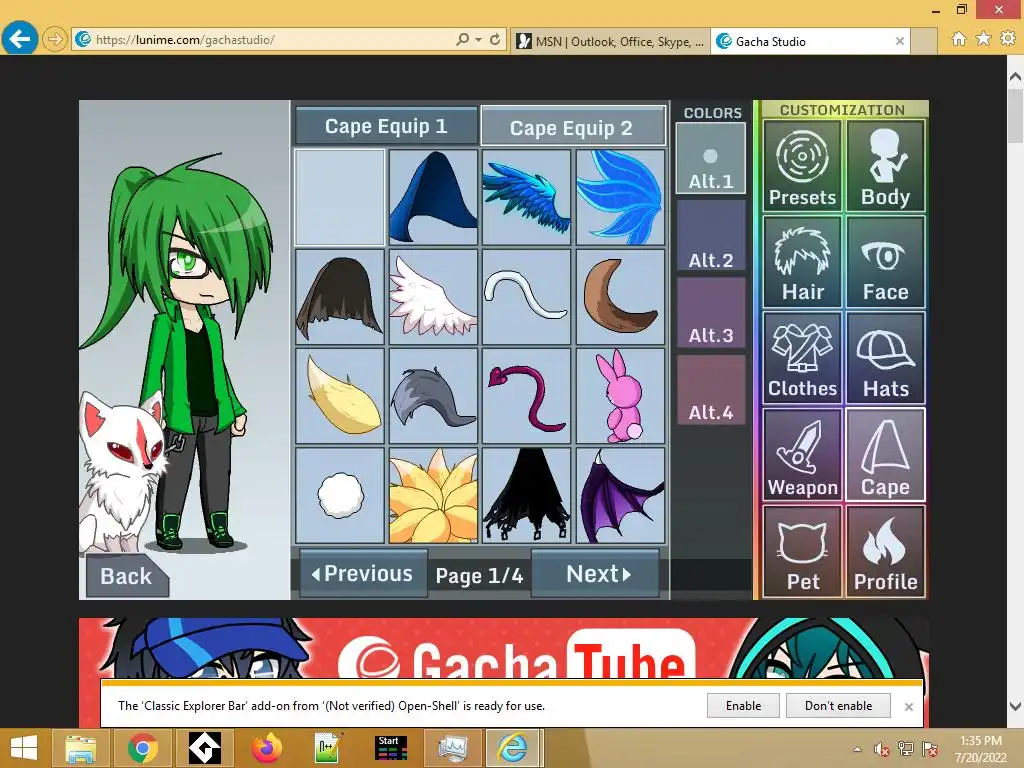1024x768 pixels.
Task: Open the Pet customization category
Action: pyautogui.click(x=802, y=551)
